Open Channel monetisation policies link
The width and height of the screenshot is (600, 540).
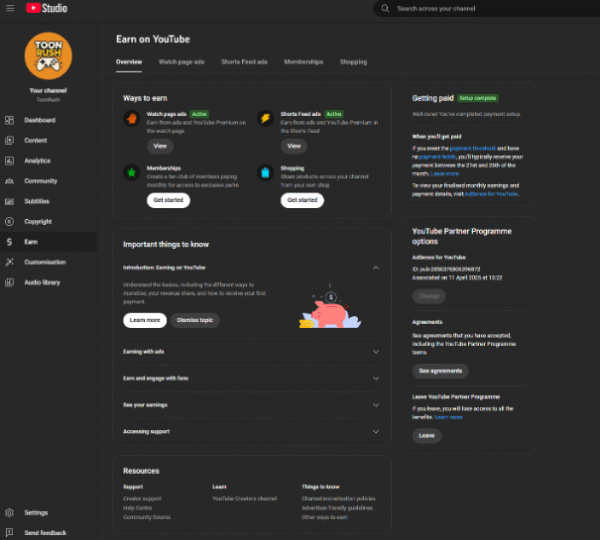(x=339, y=499)
